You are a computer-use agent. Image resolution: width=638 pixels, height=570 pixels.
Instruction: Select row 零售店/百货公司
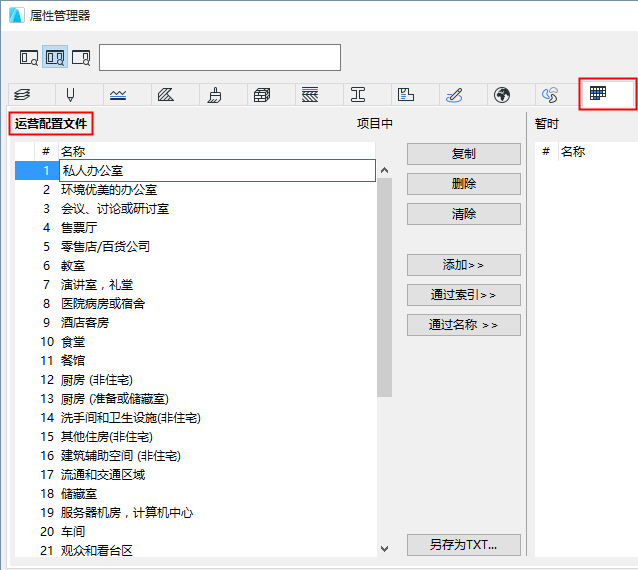[195, 246]
